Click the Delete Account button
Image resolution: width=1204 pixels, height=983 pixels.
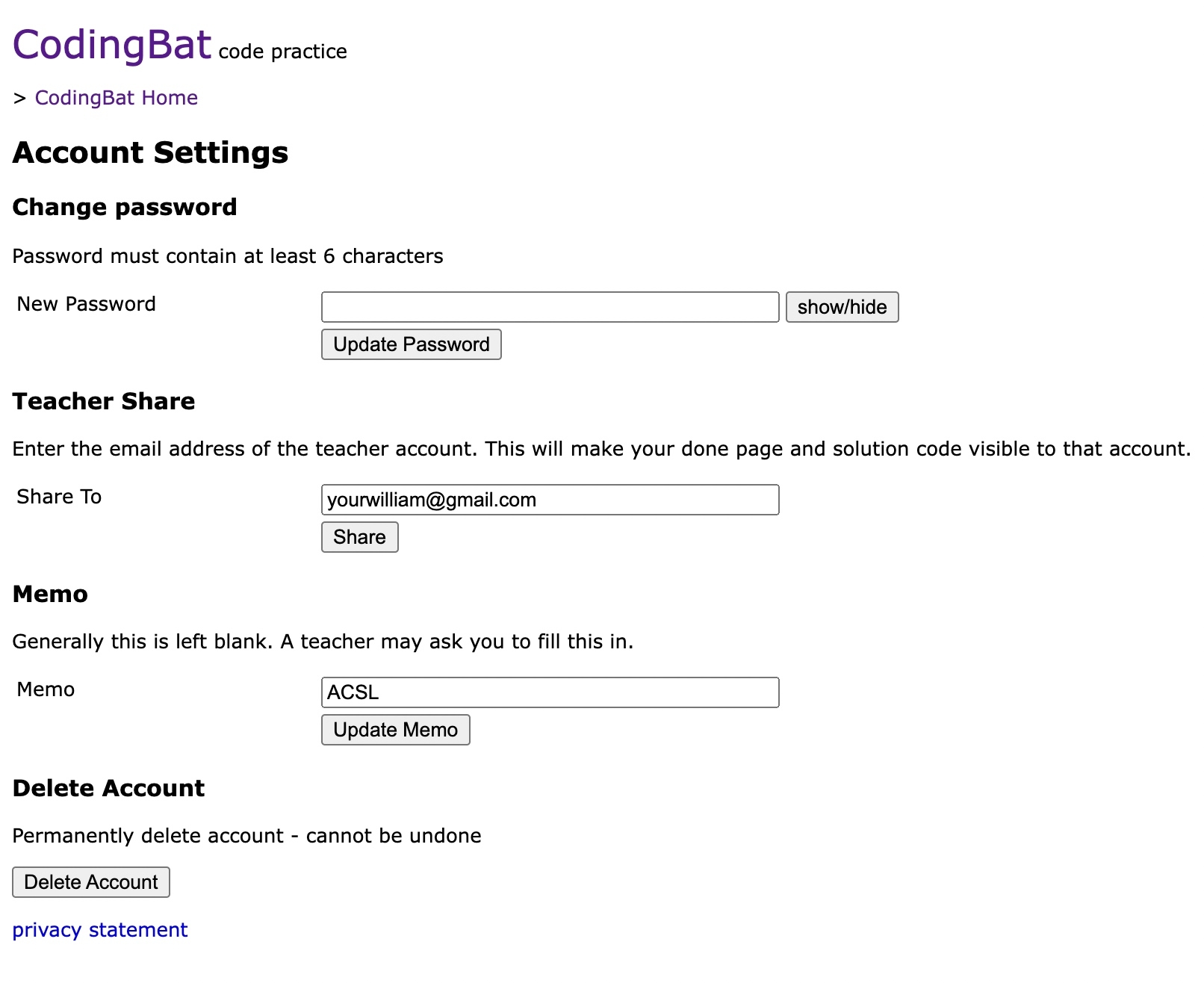(x=91, y=882)
